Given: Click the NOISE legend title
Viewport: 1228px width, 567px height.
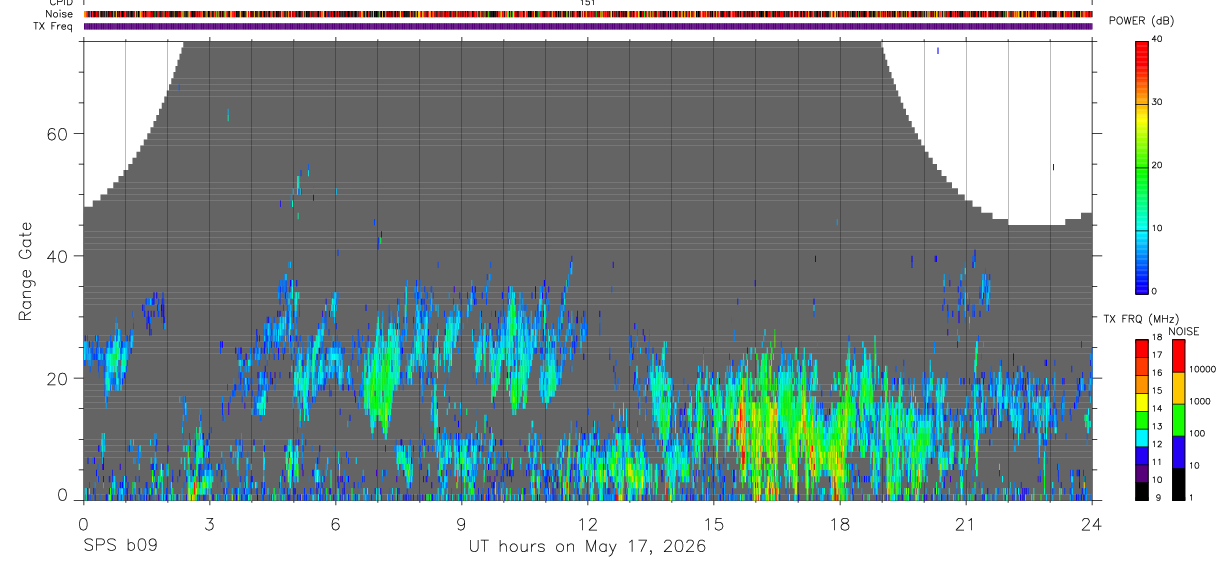Looking at the screenshot, I should (1184, 332).
